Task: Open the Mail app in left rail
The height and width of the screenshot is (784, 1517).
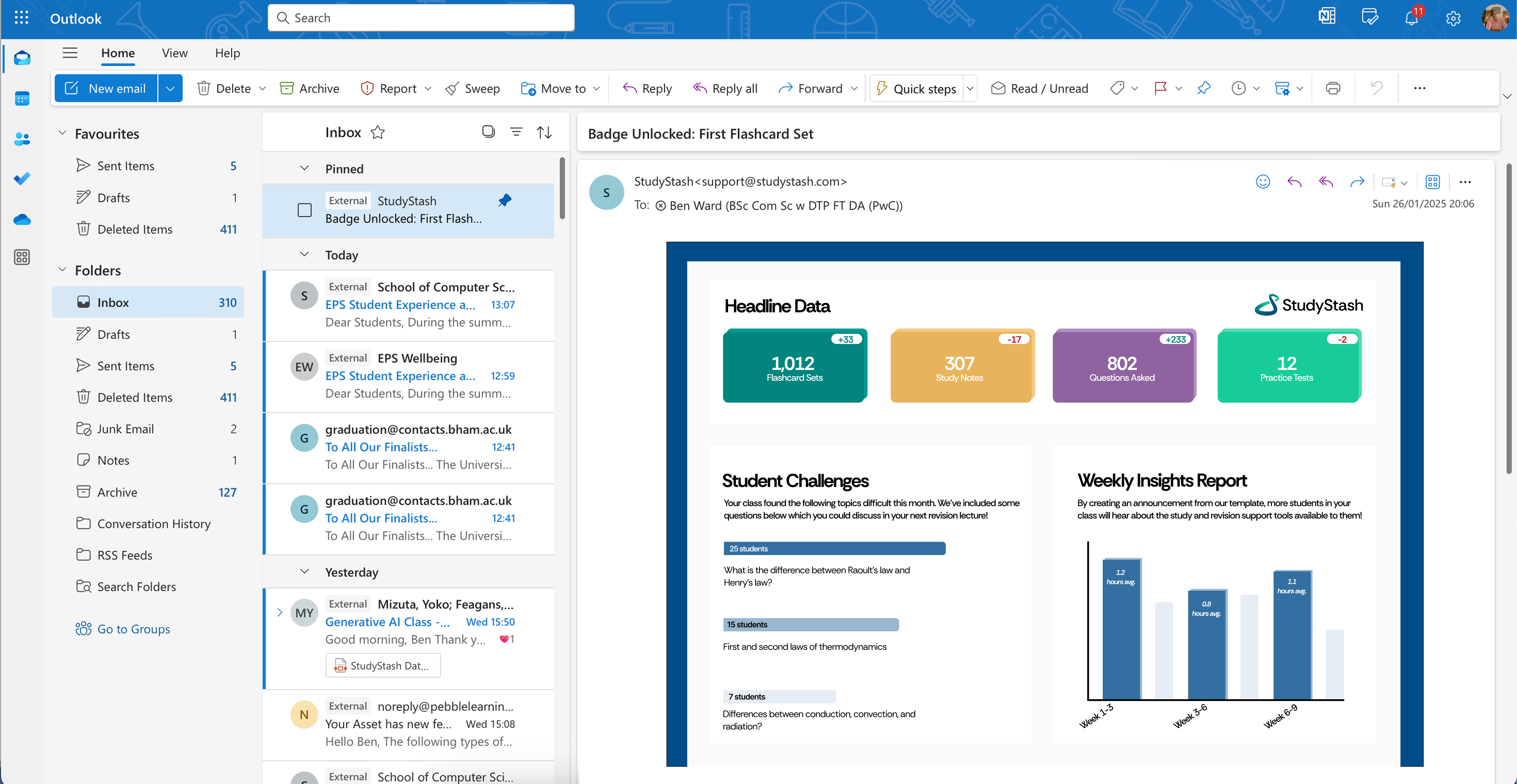Action: (22, 58)
